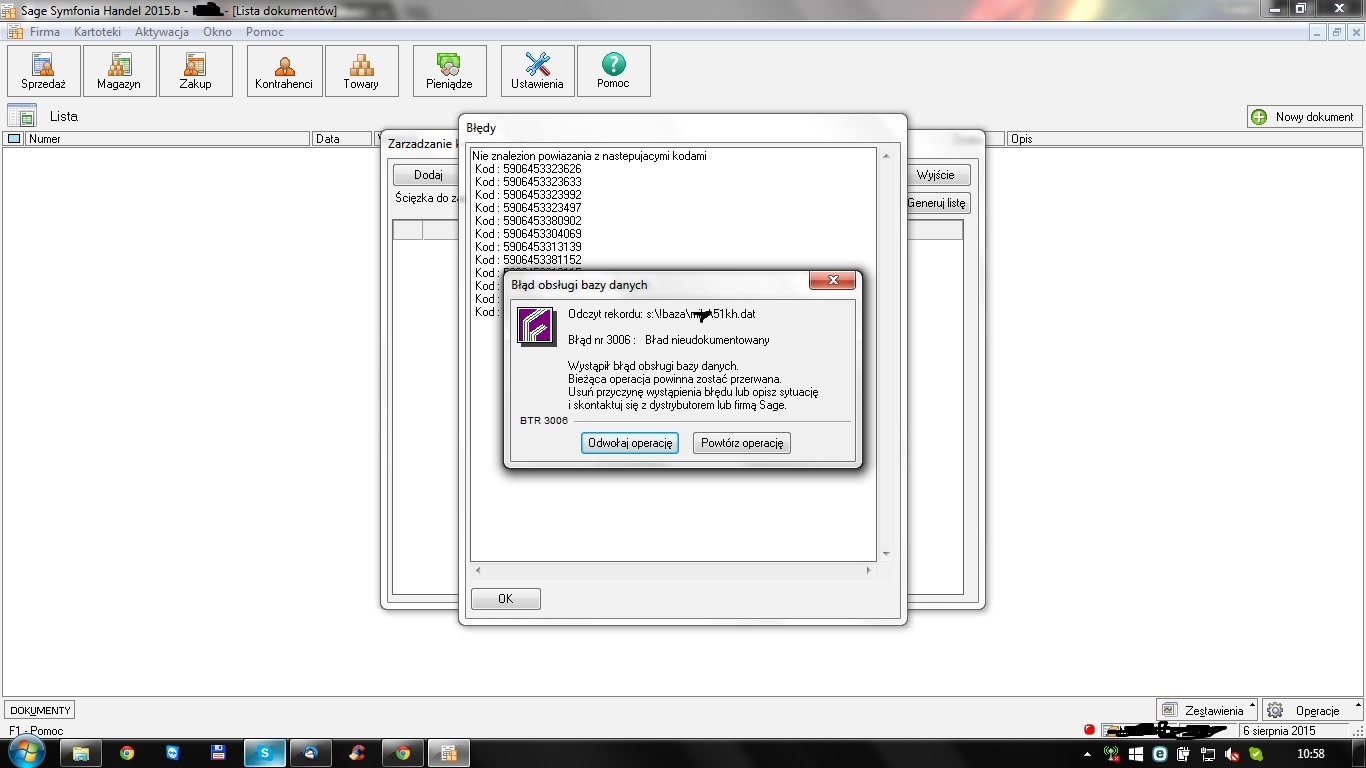Close the database error dialog
1366x768 pixels.
831,281
